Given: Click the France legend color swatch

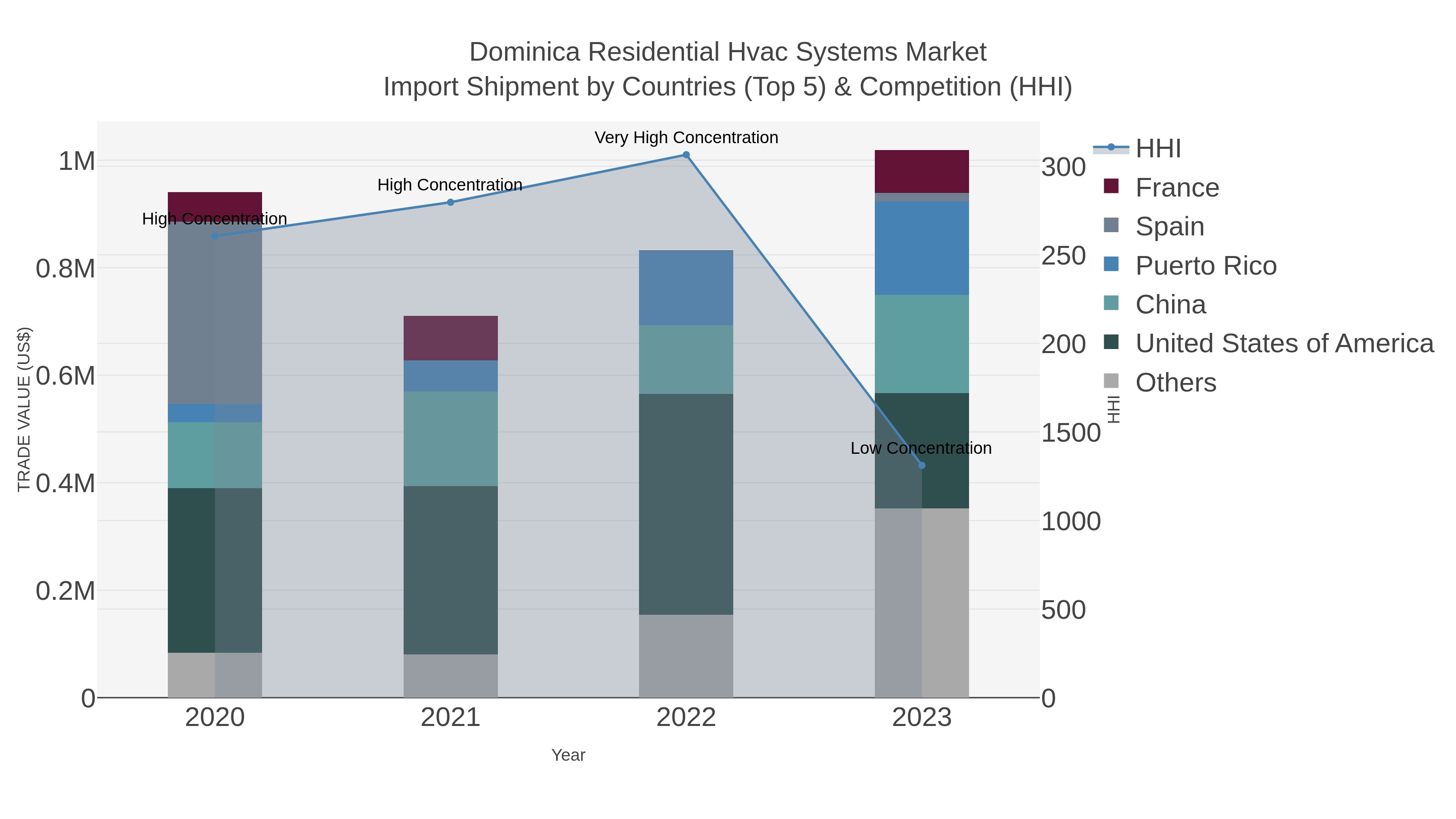Looking at the screenshot, I should tap(1111, 186).
